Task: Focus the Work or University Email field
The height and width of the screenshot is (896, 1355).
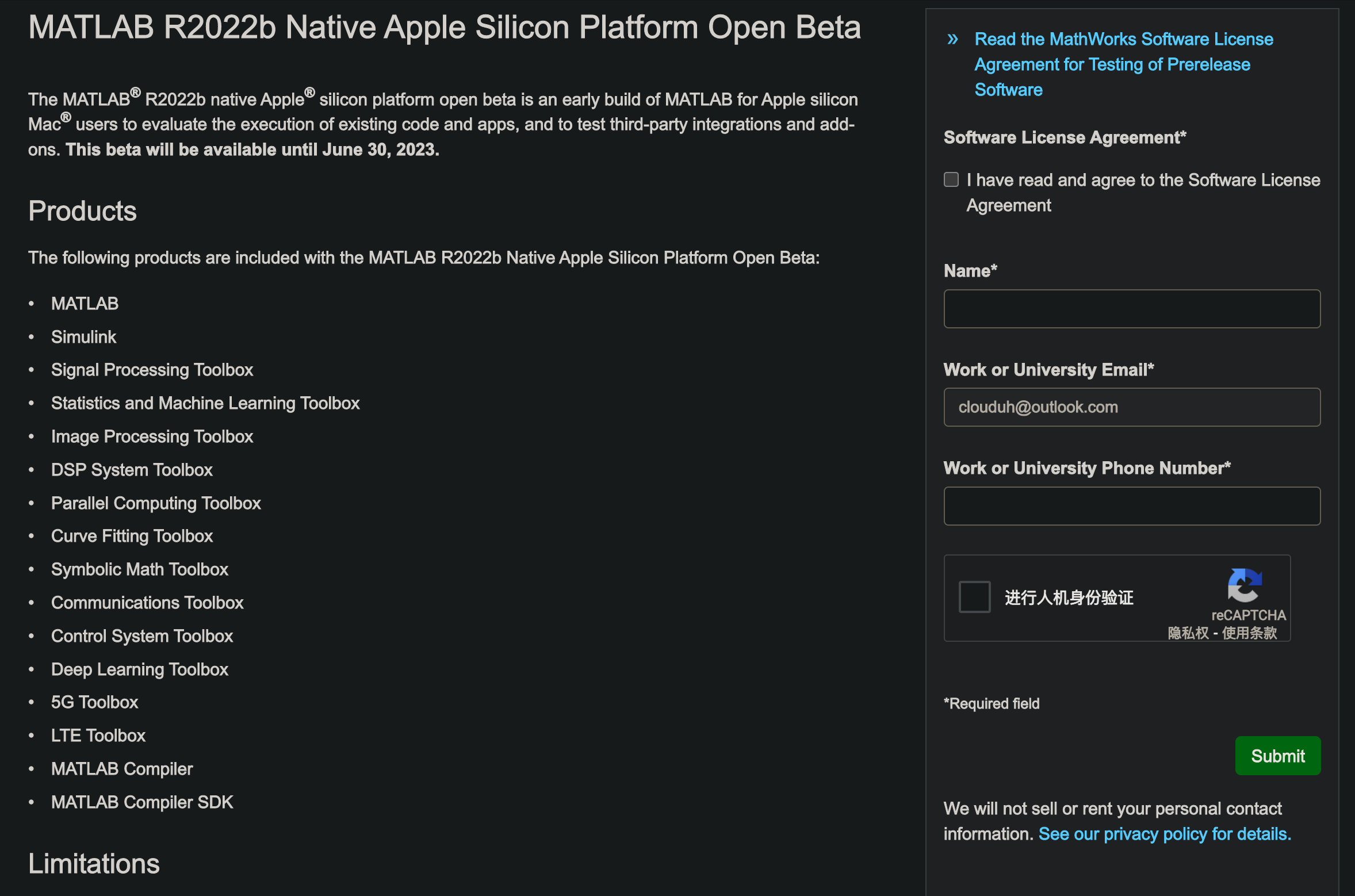Action: tap(1132, 407)
